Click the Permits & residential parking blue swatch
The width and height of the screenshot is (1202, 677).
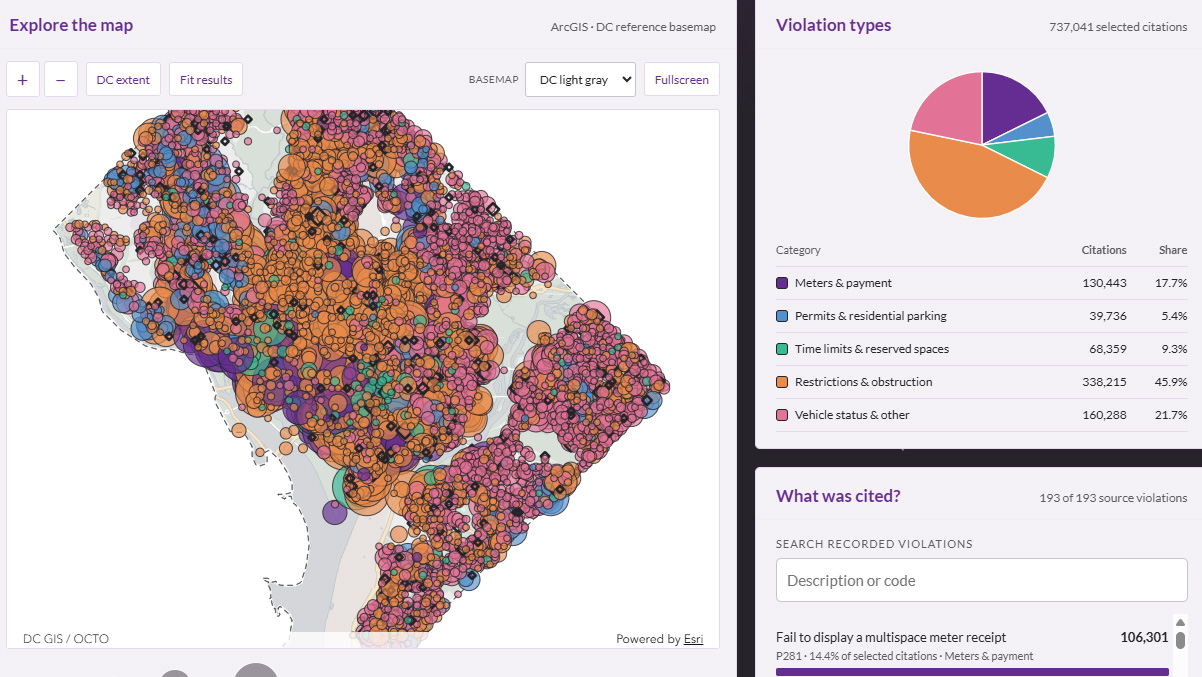(x=782, y=316)
